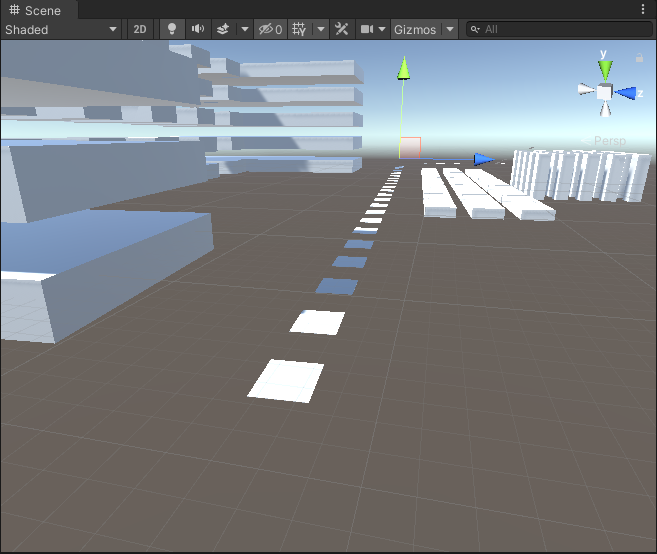Screen dimensions: 657x554
Task: Toggle hidden objects visibility eye icon
Action: [x=269, y=30]
